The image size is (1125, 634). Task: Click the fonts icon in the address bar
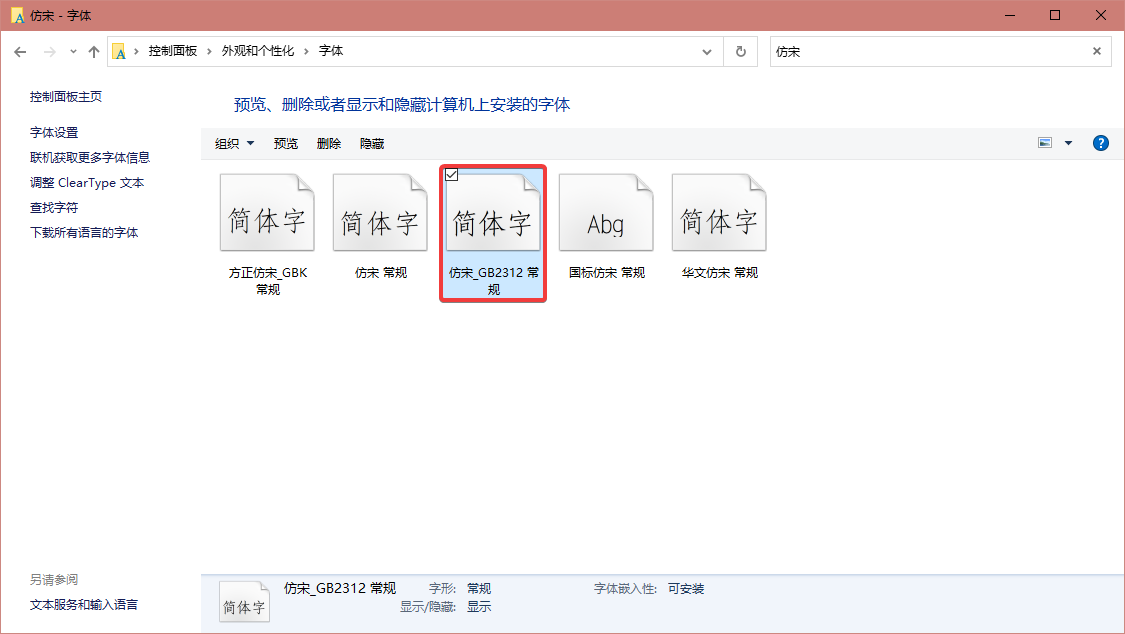(x=120, y=50)
